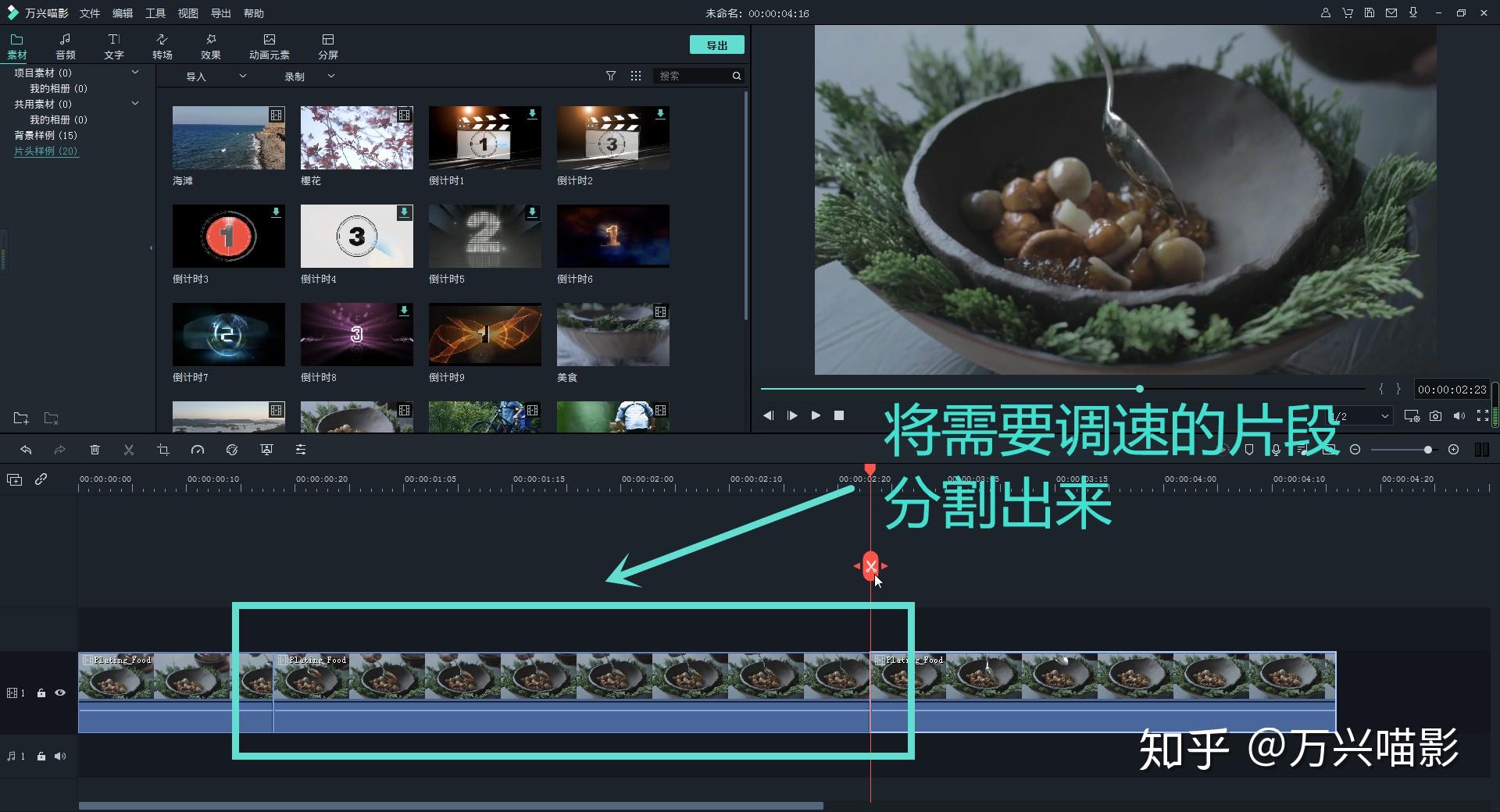Expand the 导入 import dropdown

pyautogui.click(x=216, y=77)
